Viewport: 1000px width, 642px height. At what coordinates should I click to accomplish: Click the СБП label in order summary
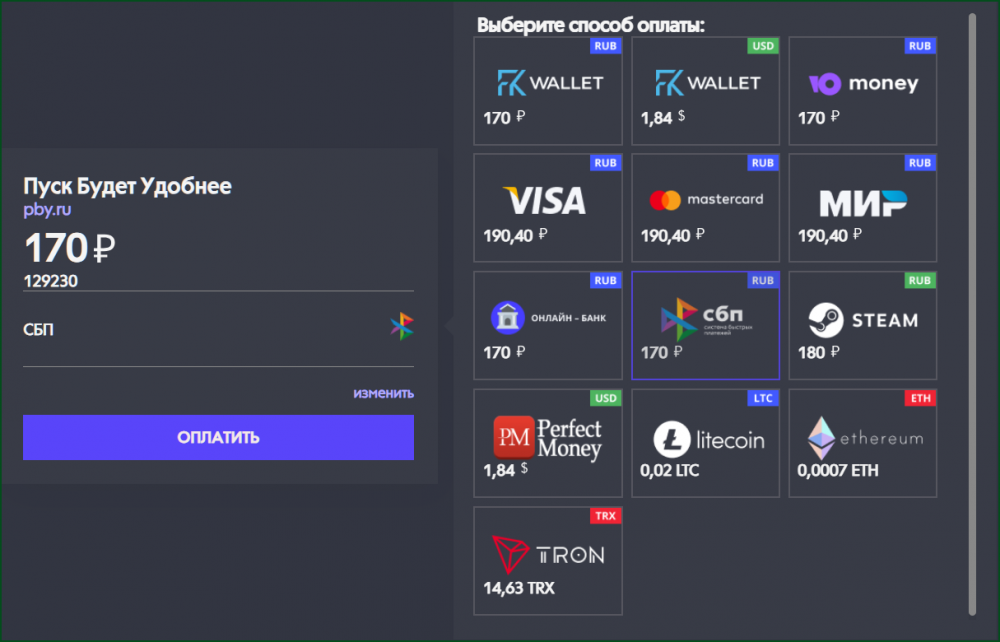coord(38,330)
